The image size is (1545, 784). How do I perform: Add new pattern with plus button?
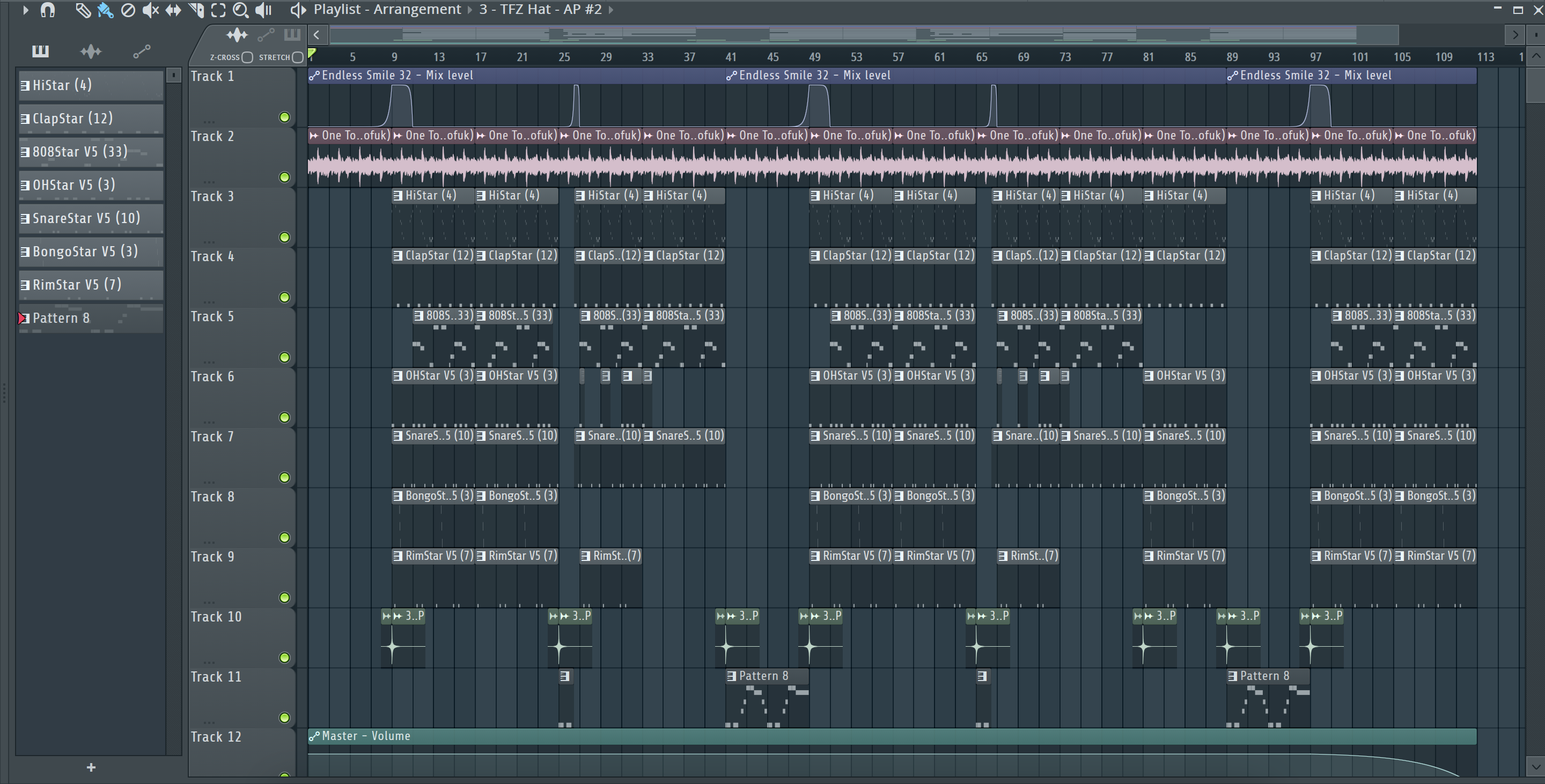pos(91,767)
